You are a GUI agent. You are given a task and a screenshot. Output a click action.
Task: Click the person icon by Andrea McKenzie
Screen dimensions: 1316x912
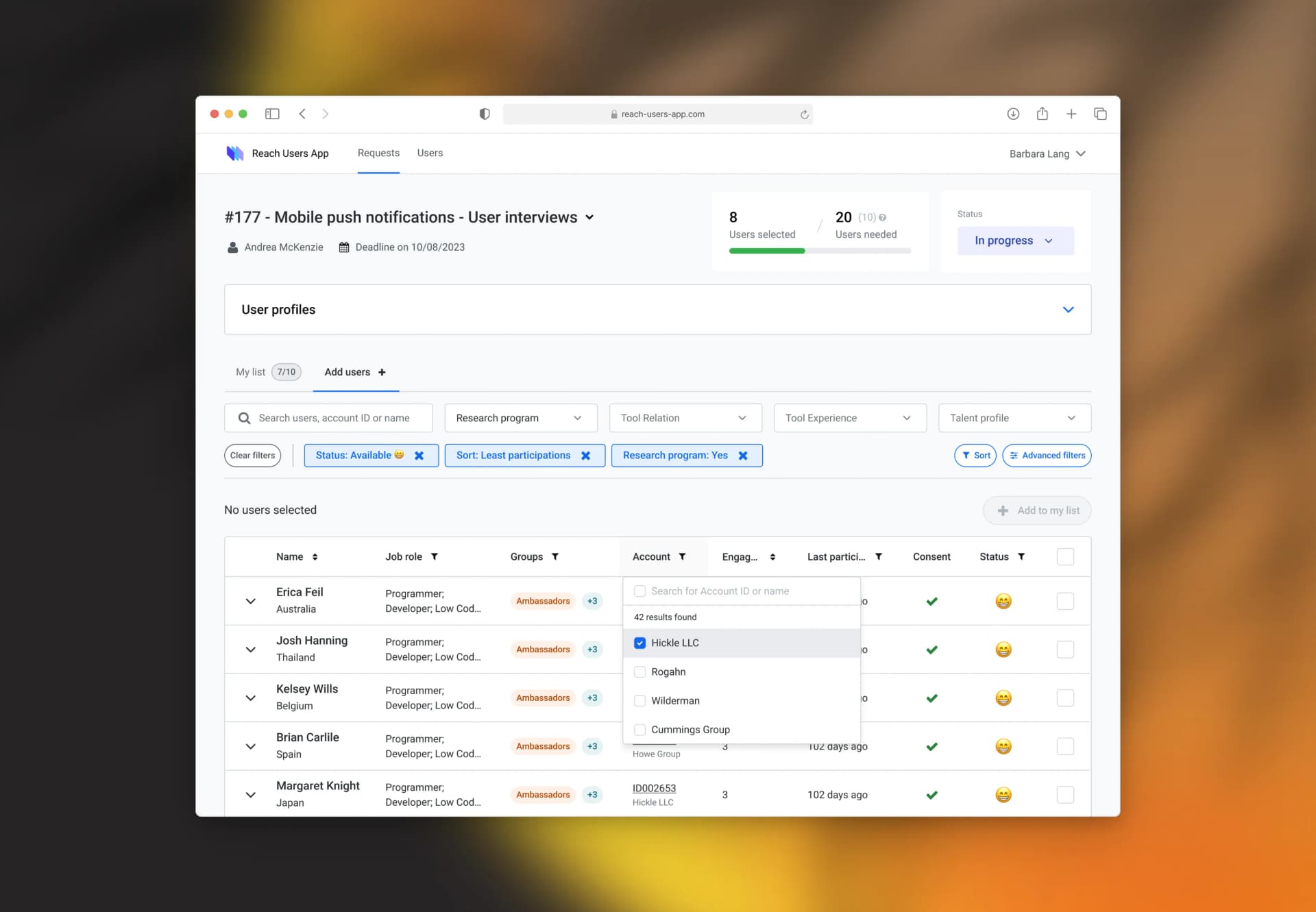click(x=233, y=247)
